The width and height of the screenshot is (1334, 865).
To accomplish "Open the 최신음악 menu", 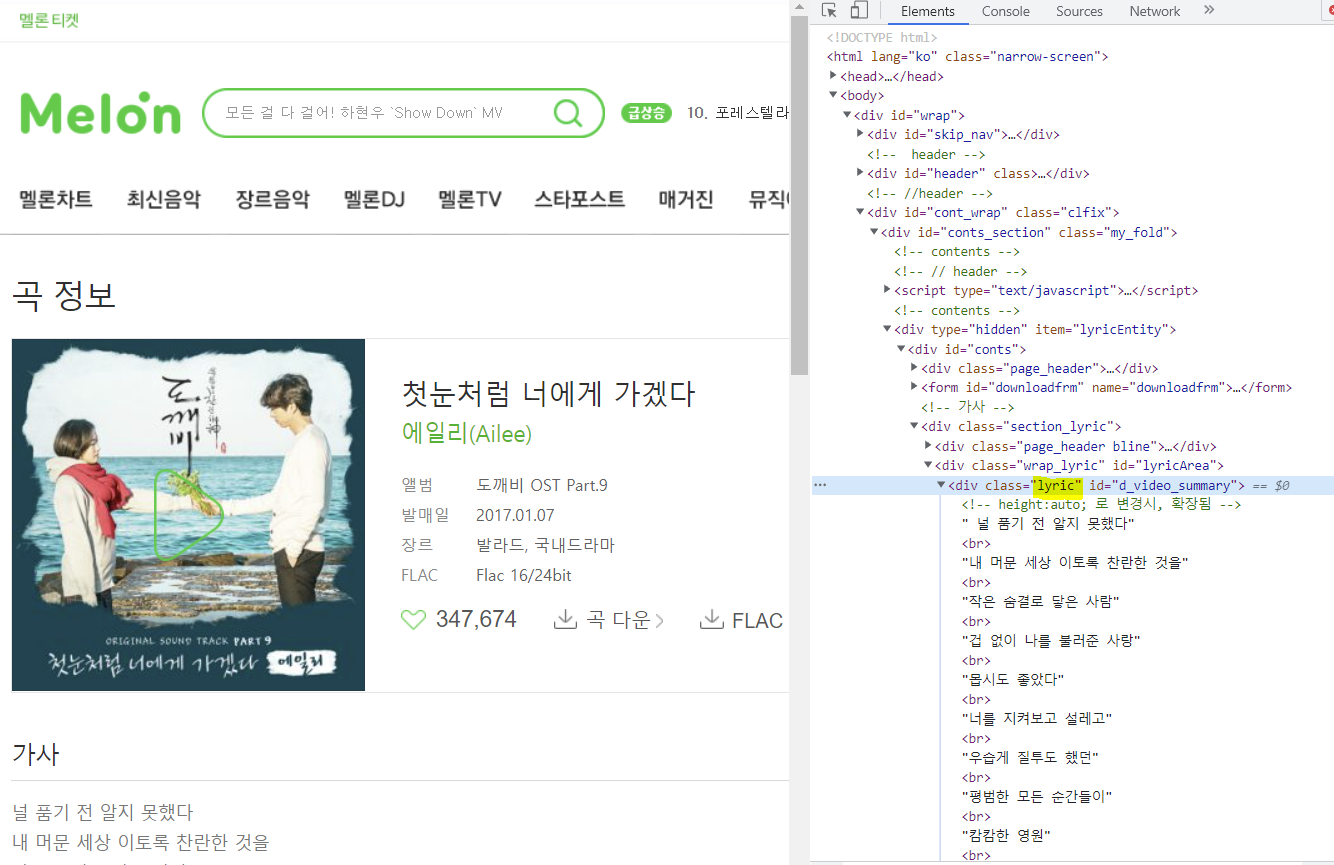I will (164, 199).
